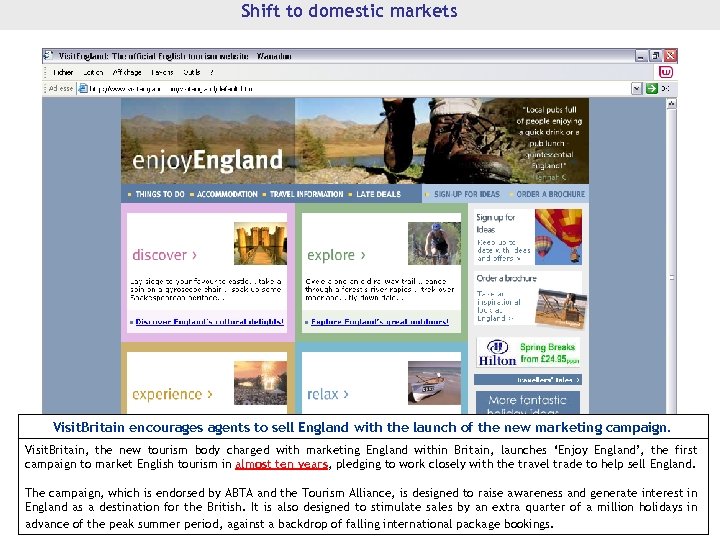
Task: Open the Edition menu
Action: coord(93,72)
